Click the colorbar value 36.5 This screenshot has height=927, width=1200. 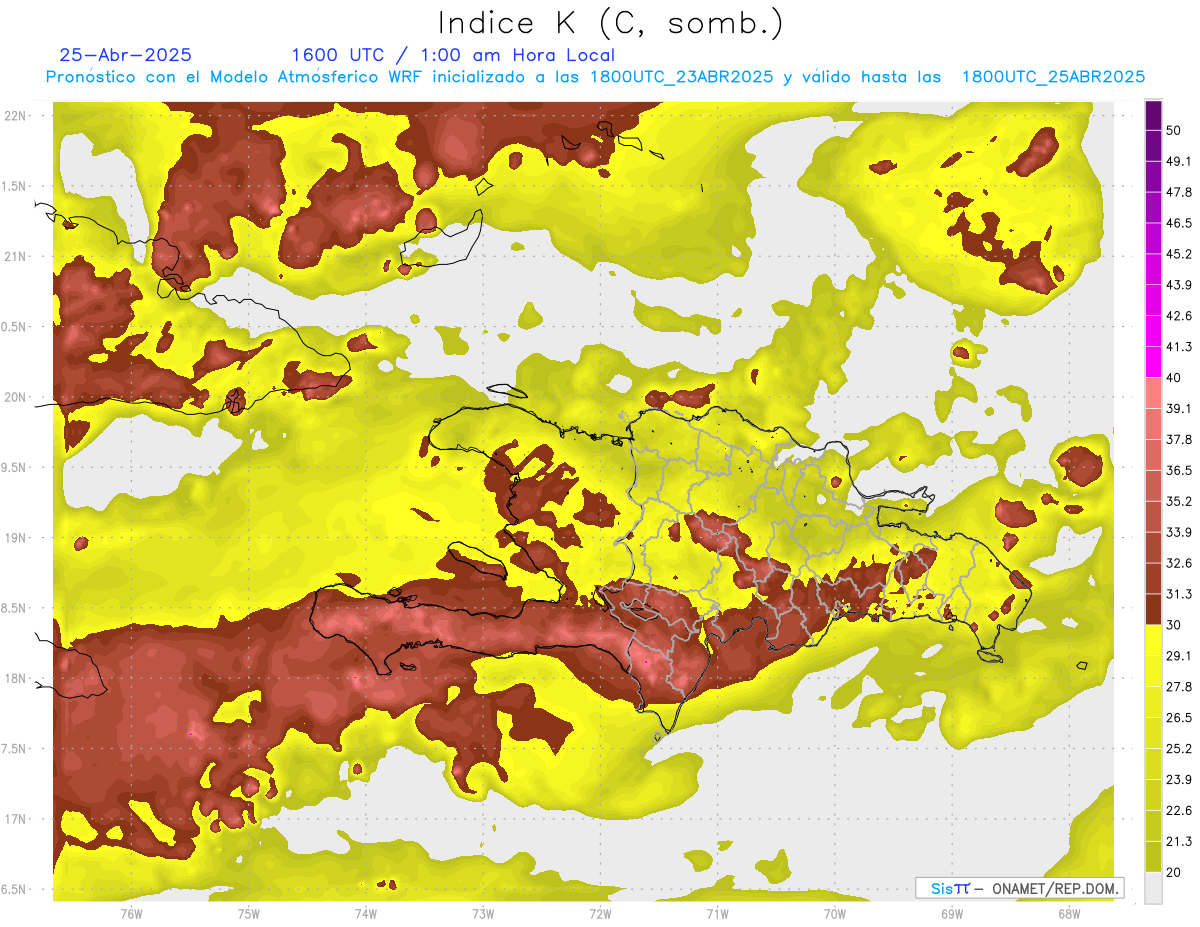1179,470
